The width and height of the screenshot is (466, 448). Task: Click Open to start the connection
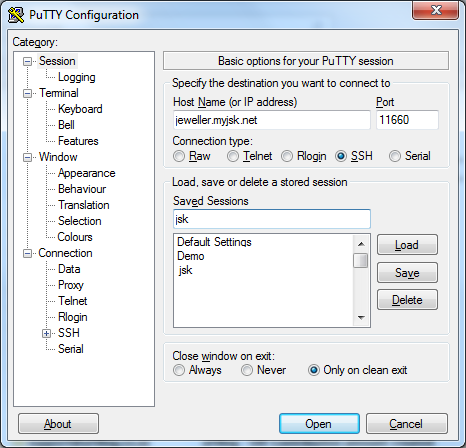(x=319, y=424)
